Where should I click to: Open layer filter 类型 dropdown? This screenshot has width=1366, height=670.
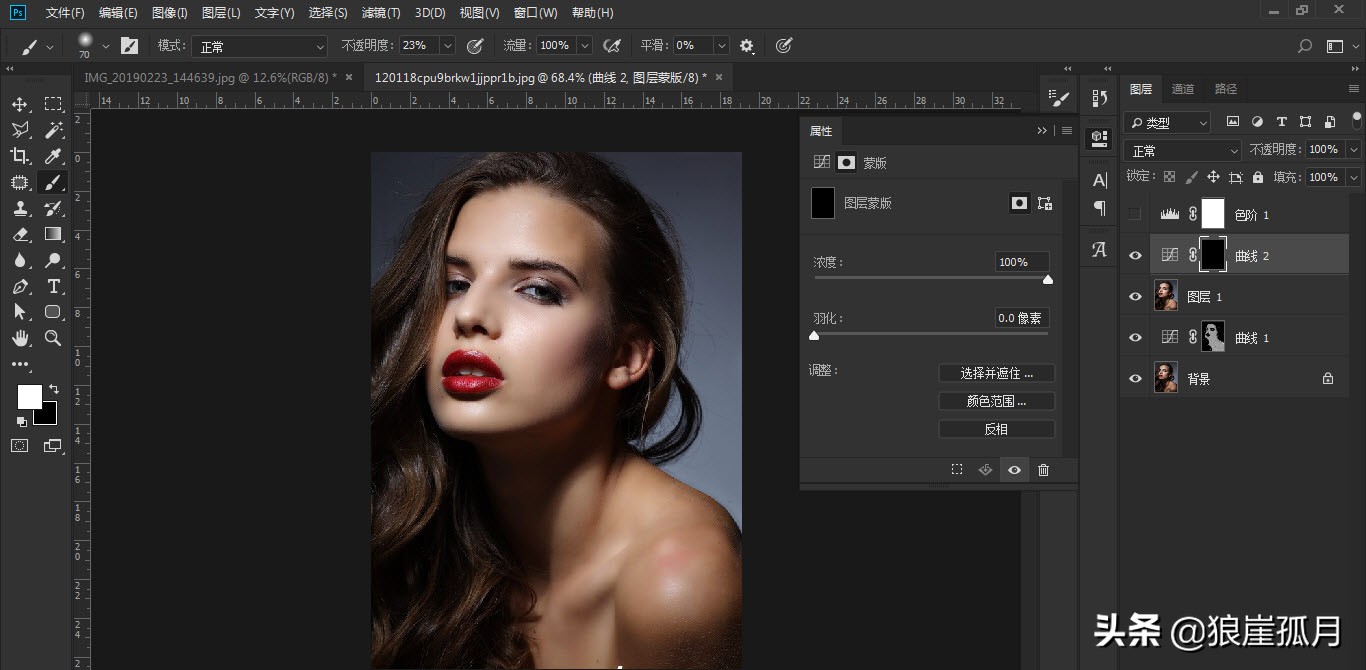pyautogui.click(x=1167, y=122)
